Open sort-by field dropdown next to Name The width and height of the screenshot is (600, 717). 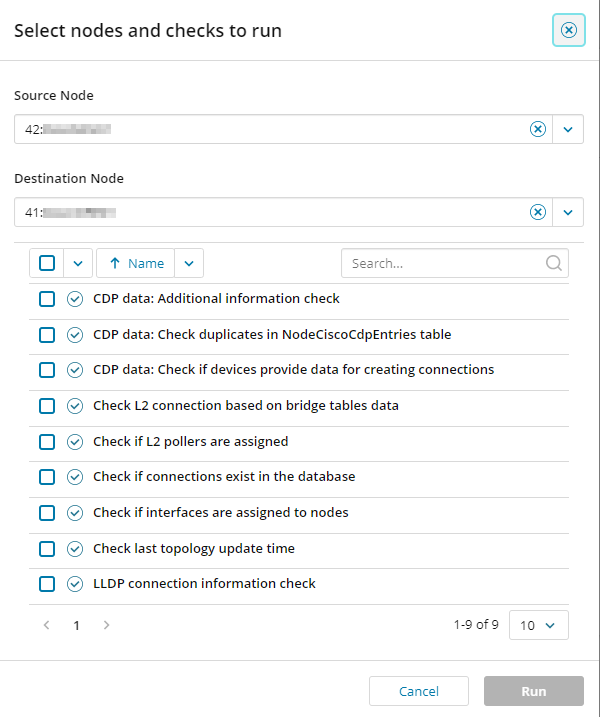point(189,263)
